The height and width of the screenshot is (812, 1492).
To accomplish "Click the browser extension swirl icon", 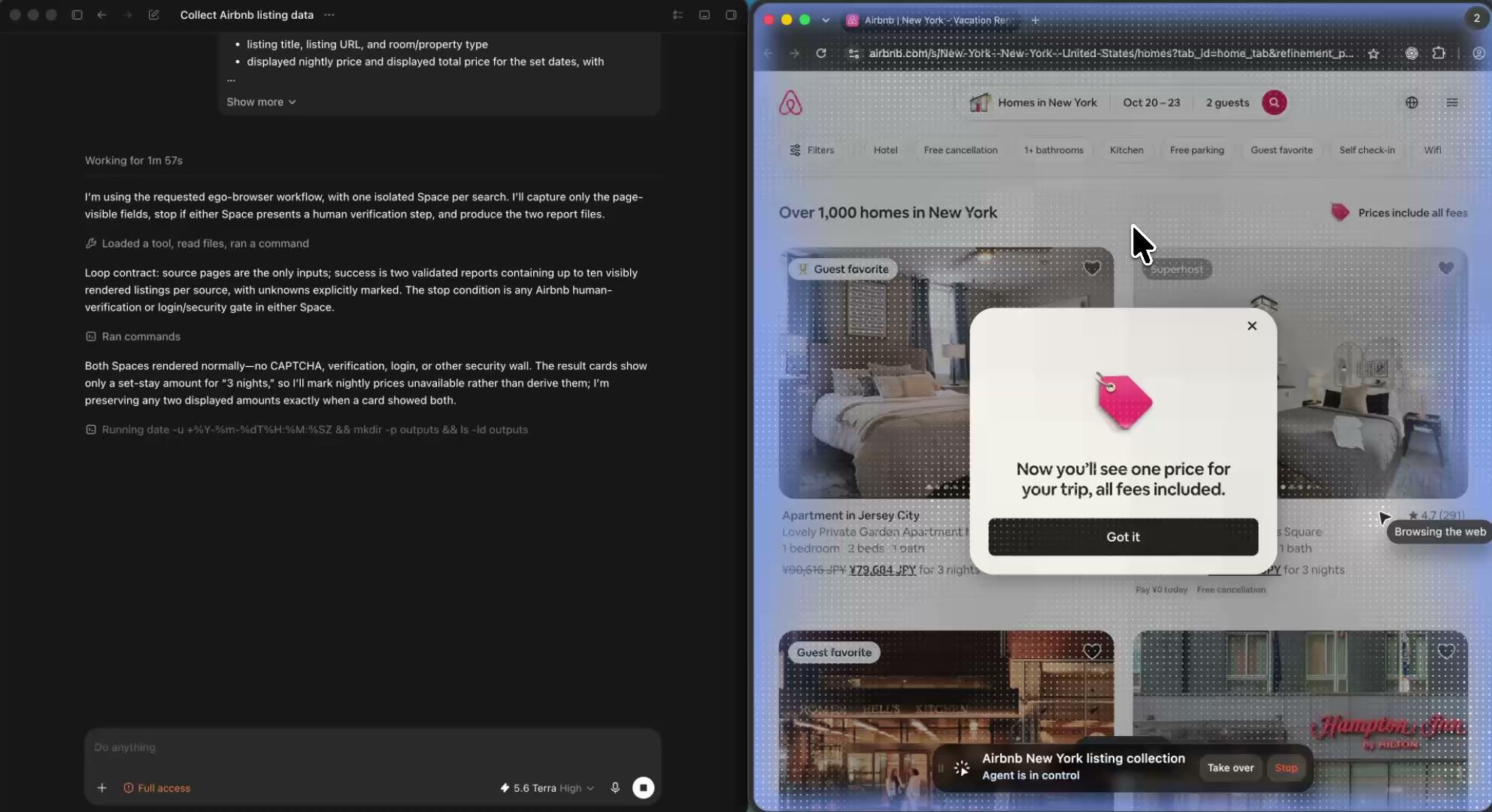I will coord(1412,53).
